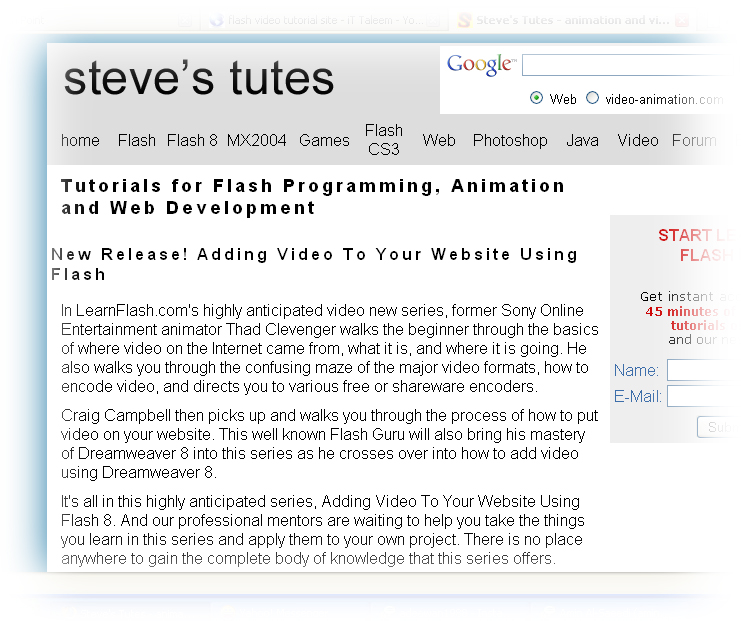
Task: Go to the Flash tutorials menu item
Action: coord(137,140)
